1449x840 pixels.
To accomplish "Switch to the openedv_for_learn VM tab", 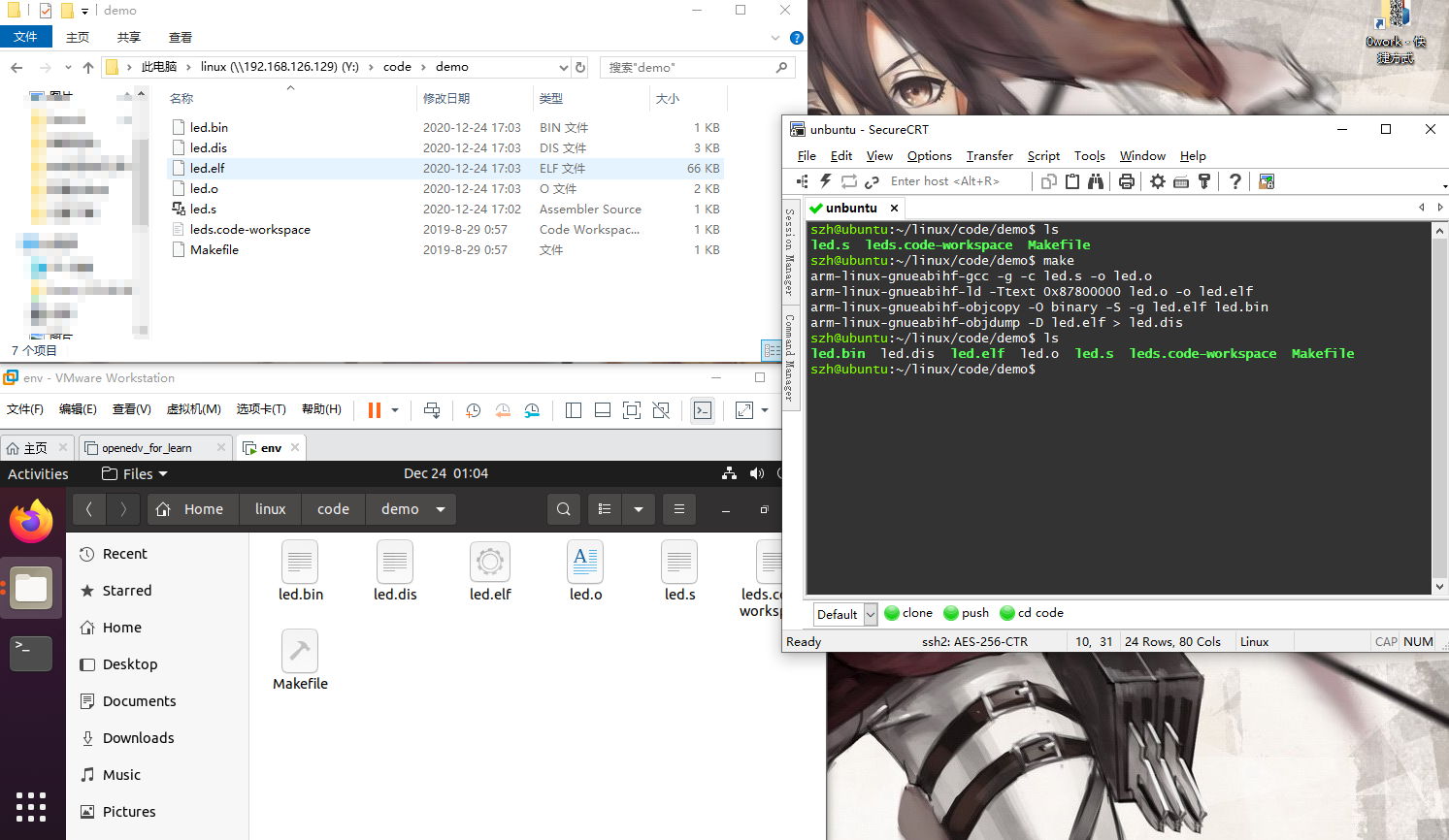I will click(x=148, y=448).
